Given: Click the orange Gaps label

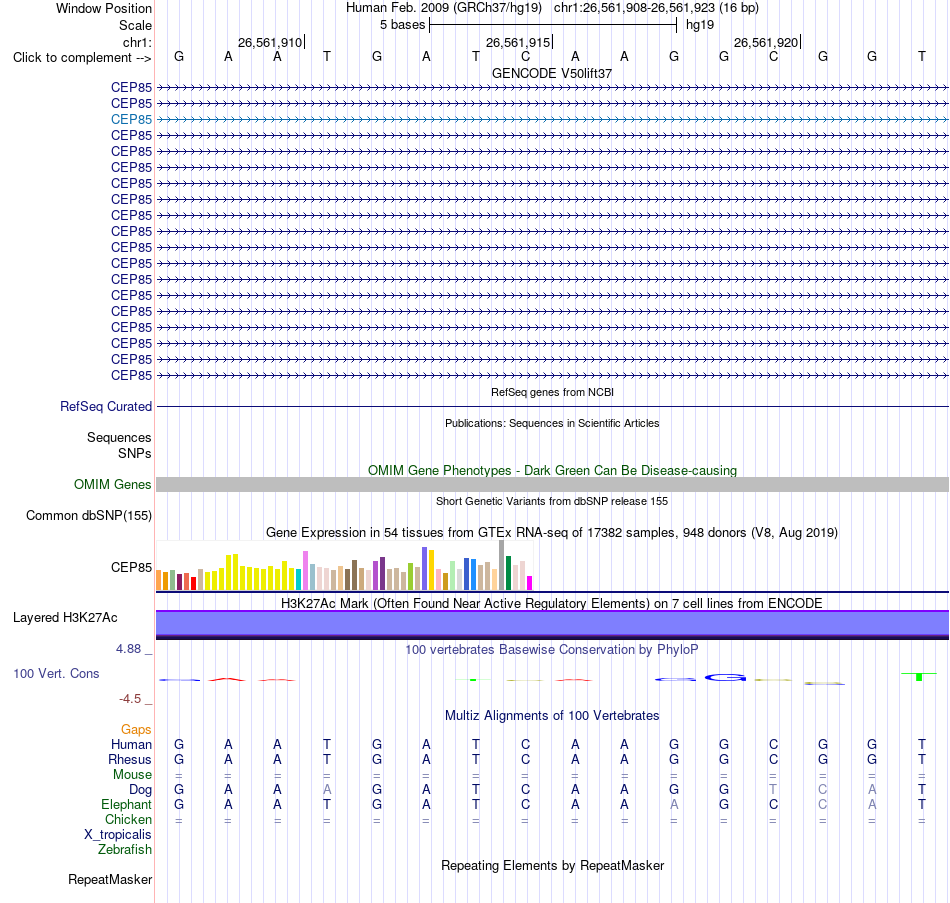Looking at the screenshot, I should 136,730.
